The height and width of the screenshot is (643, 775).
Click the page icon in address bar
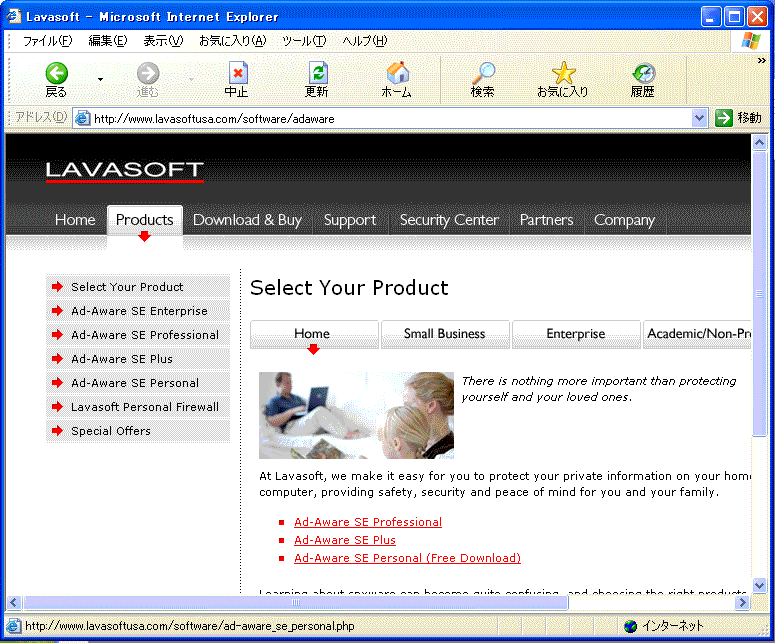[x=83, y=119]
